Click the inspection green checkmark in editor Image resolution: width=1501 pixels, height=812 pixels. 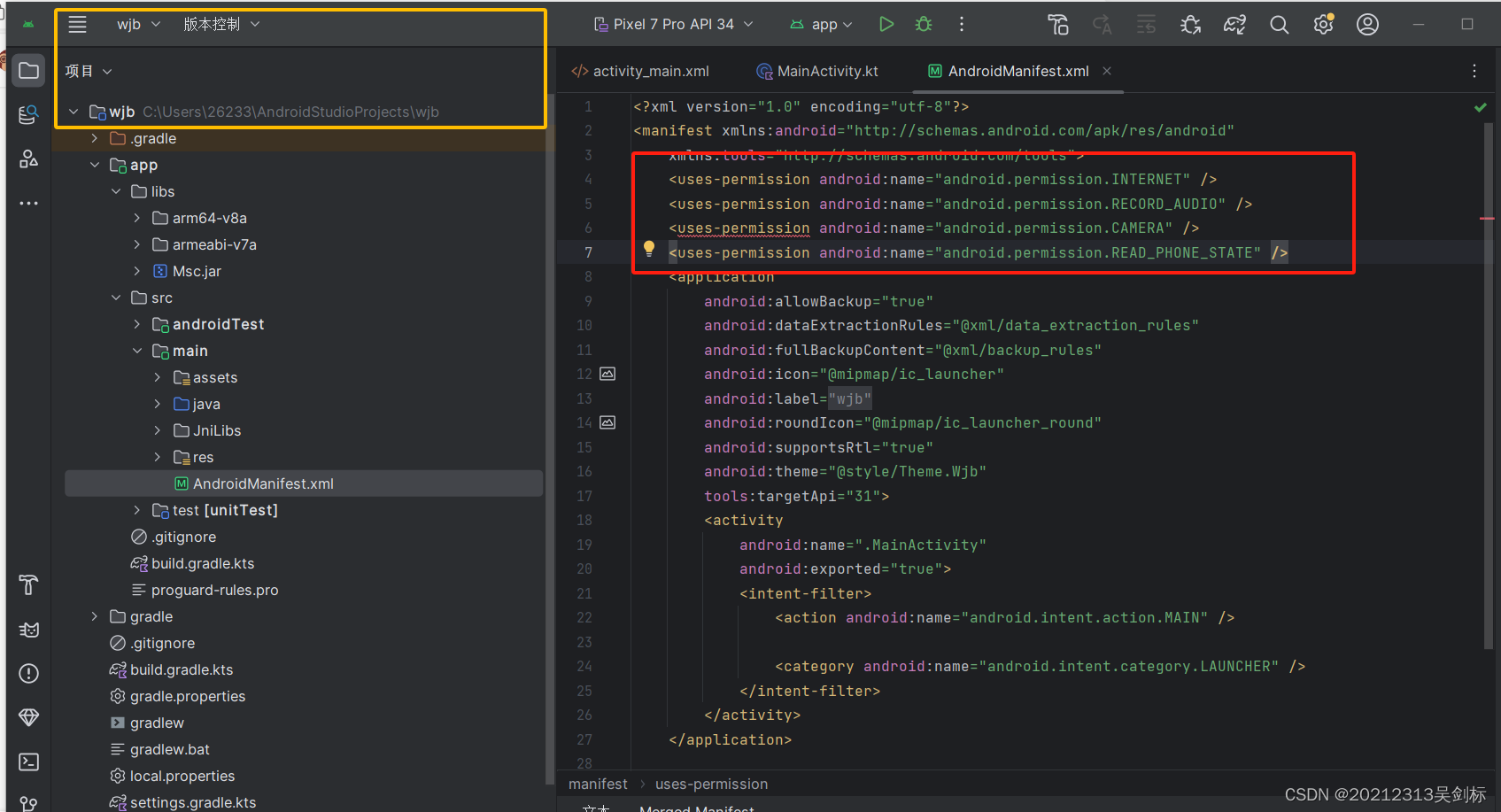(1481, 107)
